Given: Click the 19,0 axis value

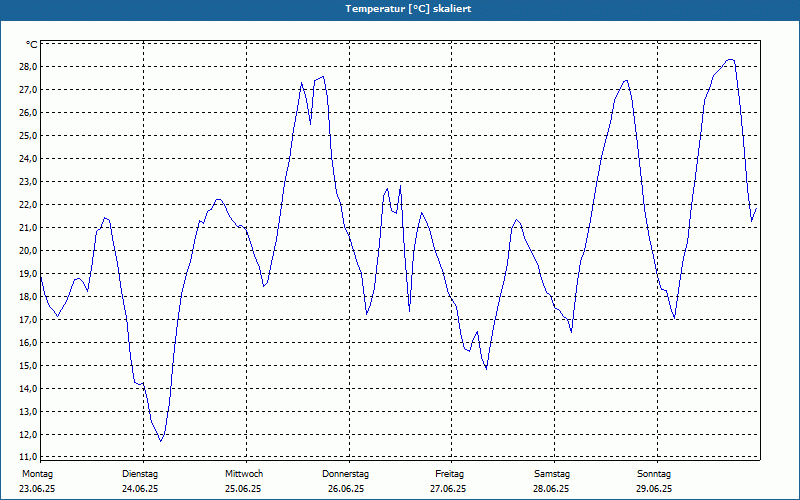Looking at the screenshot, I should [x=29, y=273].
